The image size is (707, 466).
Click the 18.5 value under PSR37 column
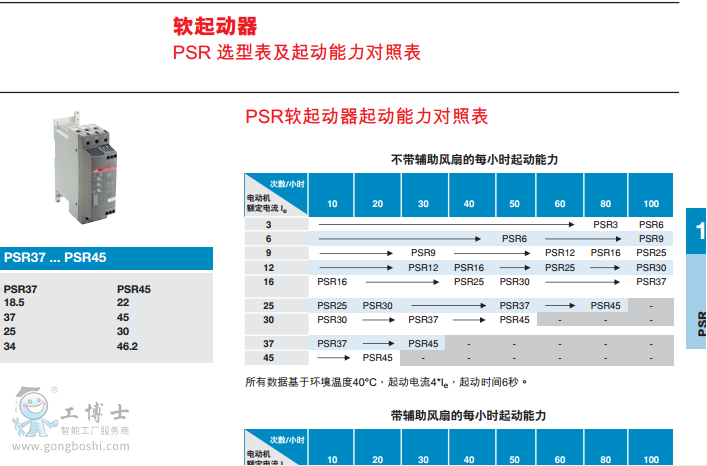15,302
